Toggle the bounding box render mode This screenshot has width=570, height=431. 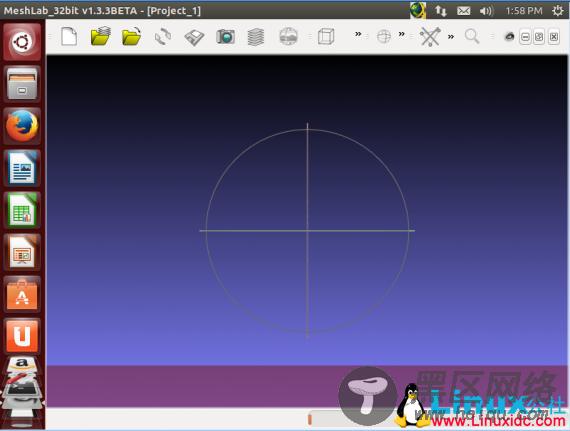326,36
